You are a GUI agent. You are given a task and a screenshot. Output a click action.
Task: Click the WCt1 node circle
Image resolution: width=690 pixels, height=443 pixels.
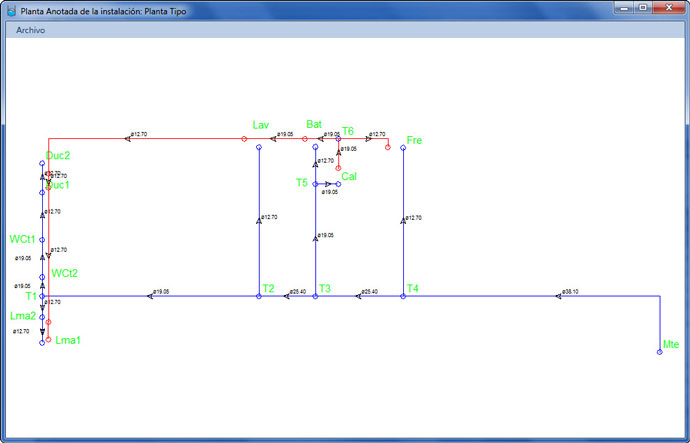tap(42, 240)
